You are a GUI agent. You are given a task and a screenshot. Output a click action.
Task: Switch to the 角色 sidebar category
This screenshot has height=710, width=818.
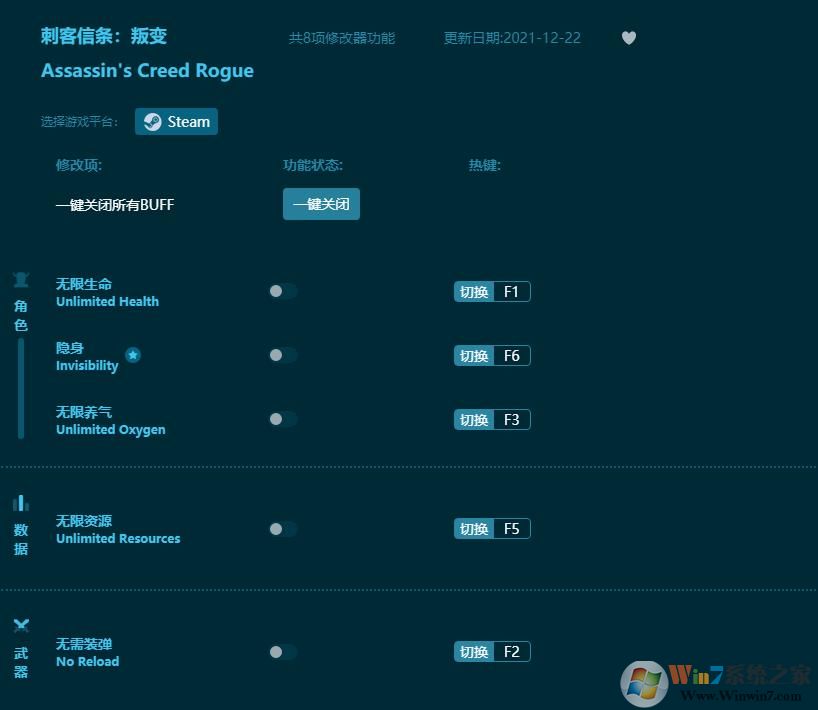[x=21, y=314]
